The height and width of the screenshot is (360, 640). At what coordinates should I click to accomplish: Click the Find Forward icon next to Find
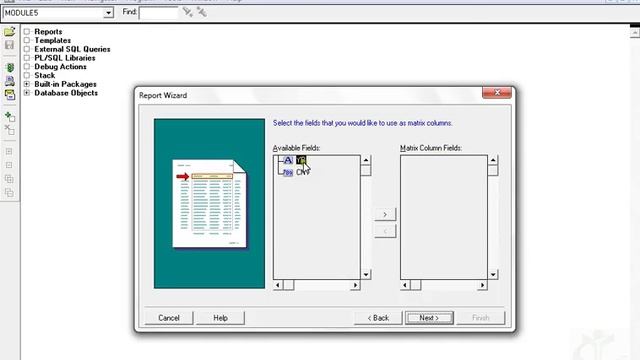click(187, 12)
